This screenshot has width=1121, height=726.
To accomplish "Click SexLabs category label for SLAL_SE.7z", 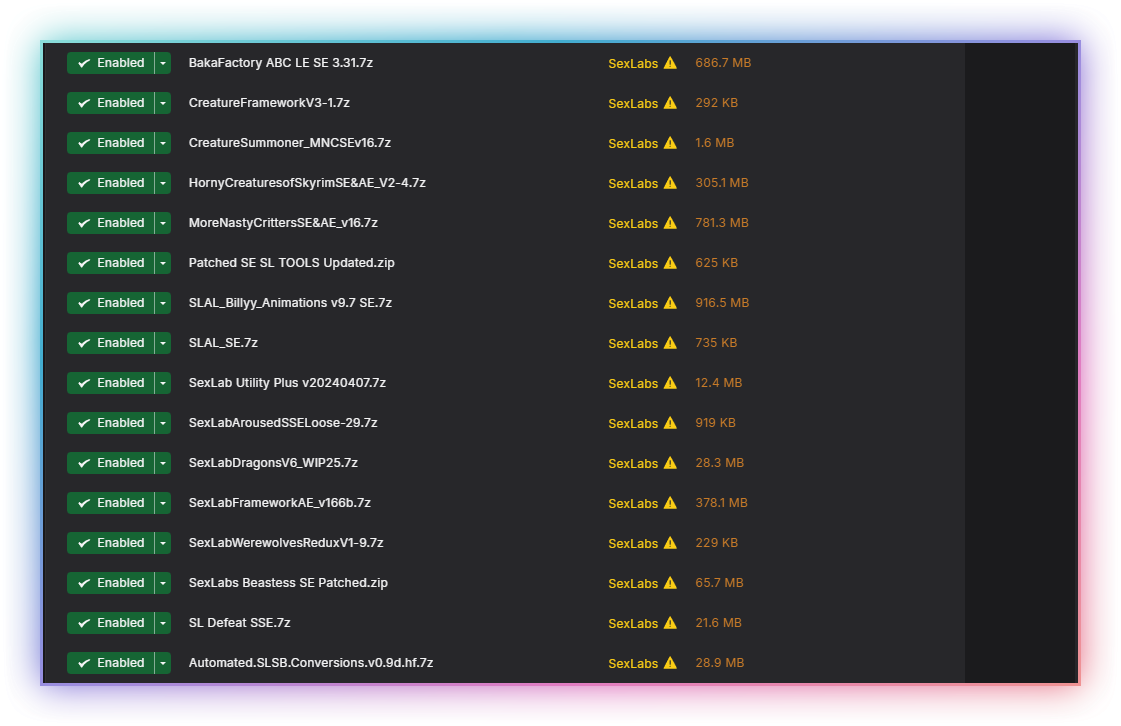I will 633,343.
